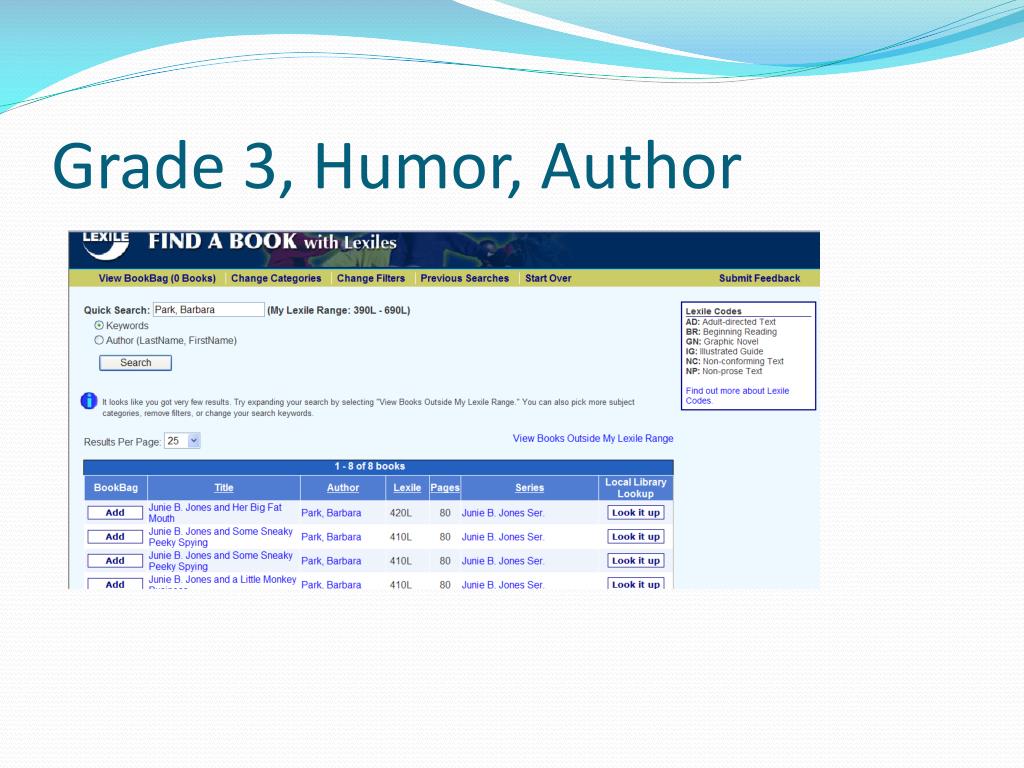Open the Junie B. Jones and Her Big Fat Mouth title
The image size is (1024, 768).
click(215, 513)
